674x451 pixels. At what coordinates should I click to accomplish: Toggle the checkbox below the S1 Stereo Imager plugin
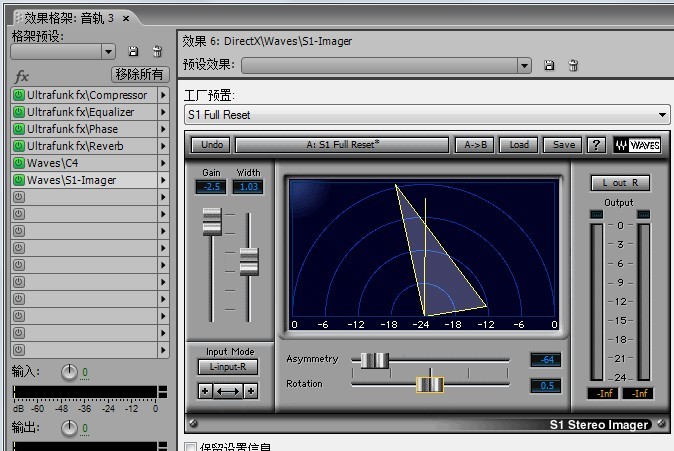click(x=190, y=447)
